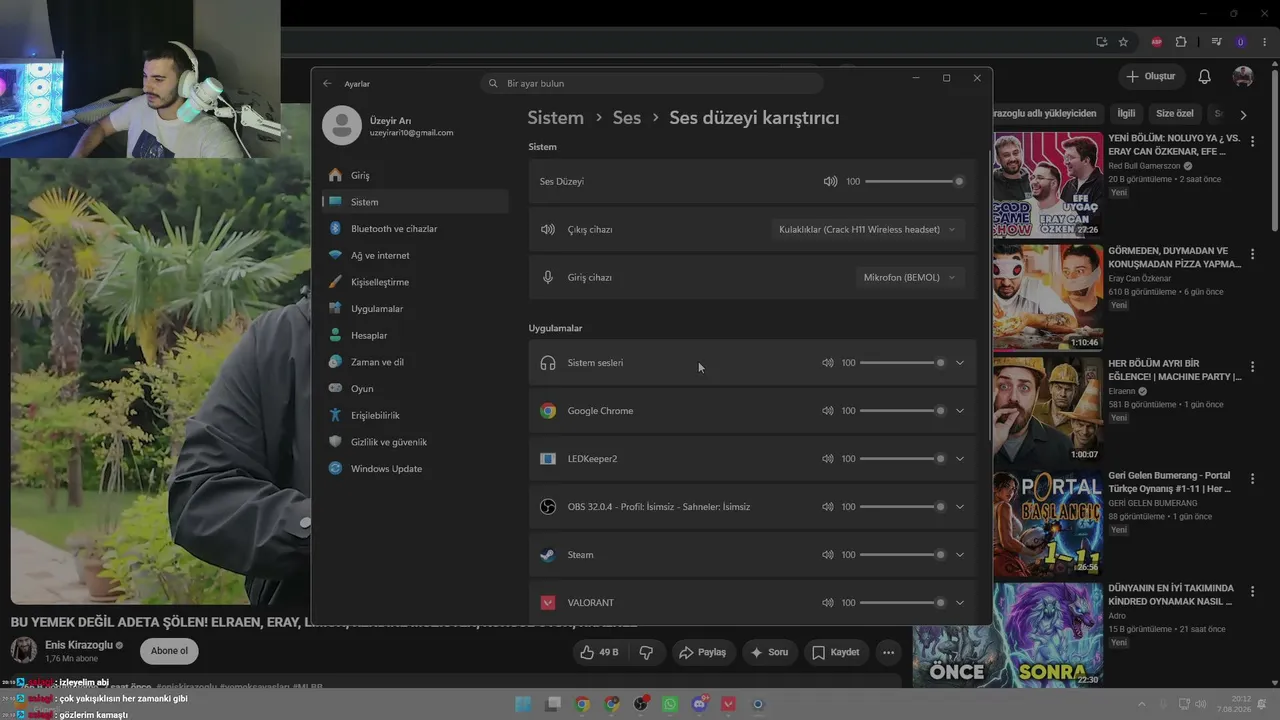Open WhatsApp from the taskbar

[x=670, y=704]
